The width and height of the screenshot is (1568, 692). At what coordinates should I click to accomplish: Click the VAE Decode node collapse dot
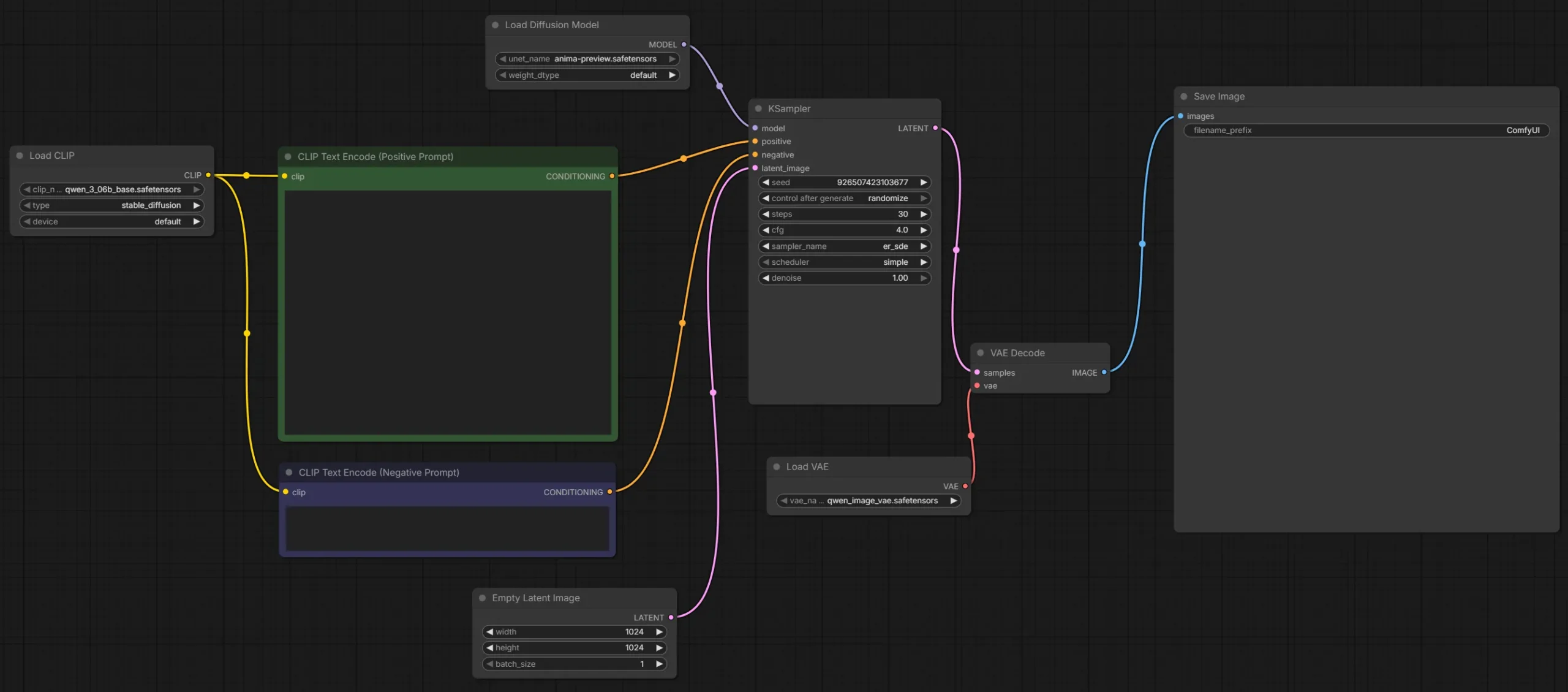tap(980, 353)
